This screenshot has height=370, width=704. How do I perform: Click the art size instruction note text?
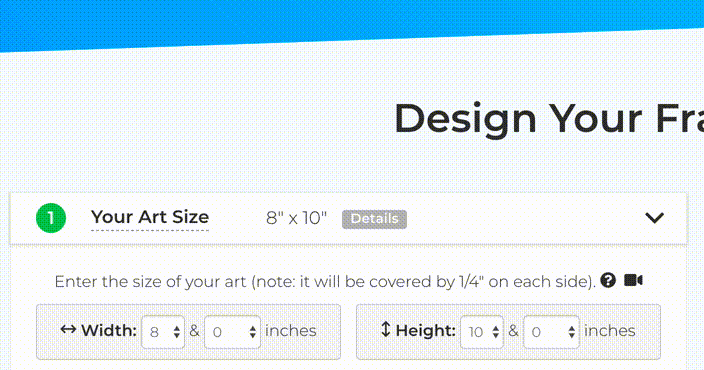click(x=325, y=282)
